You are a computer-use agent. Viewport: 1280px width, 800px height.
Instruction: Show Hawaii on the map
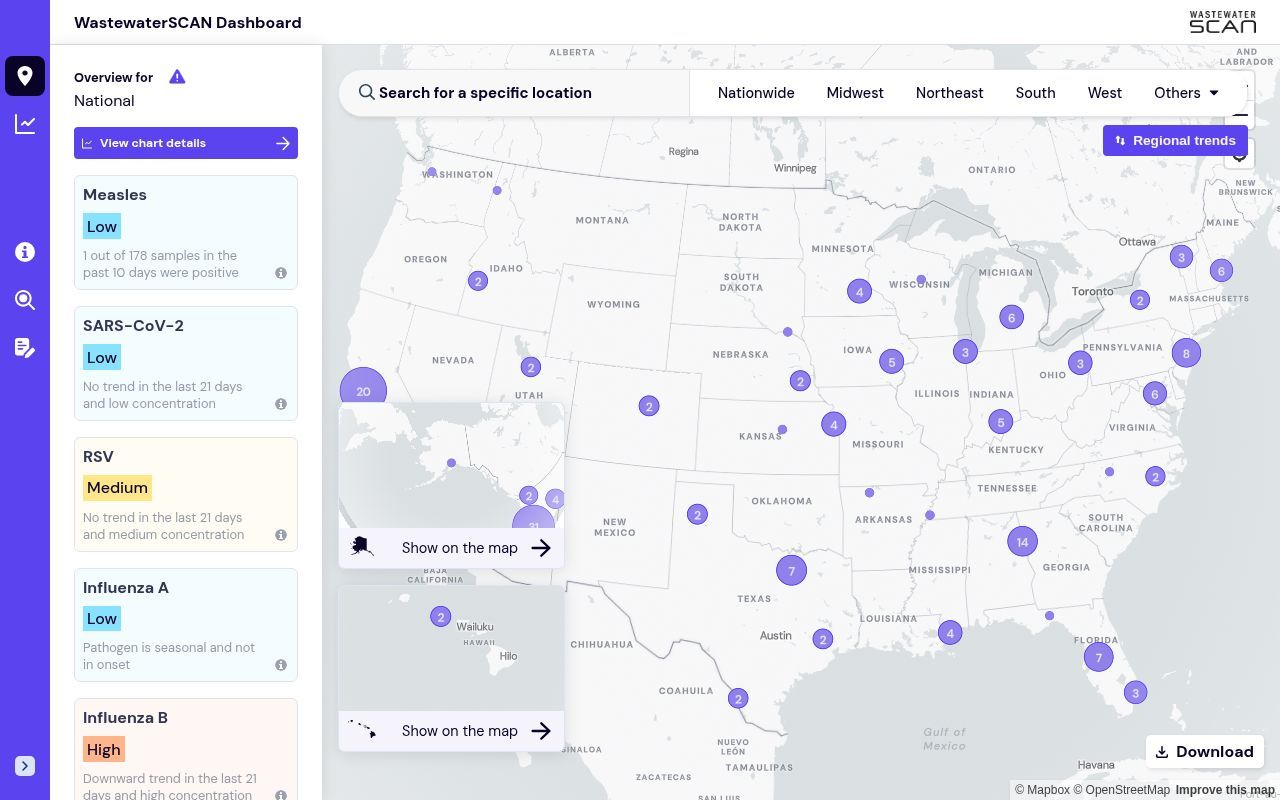point(451,731)
